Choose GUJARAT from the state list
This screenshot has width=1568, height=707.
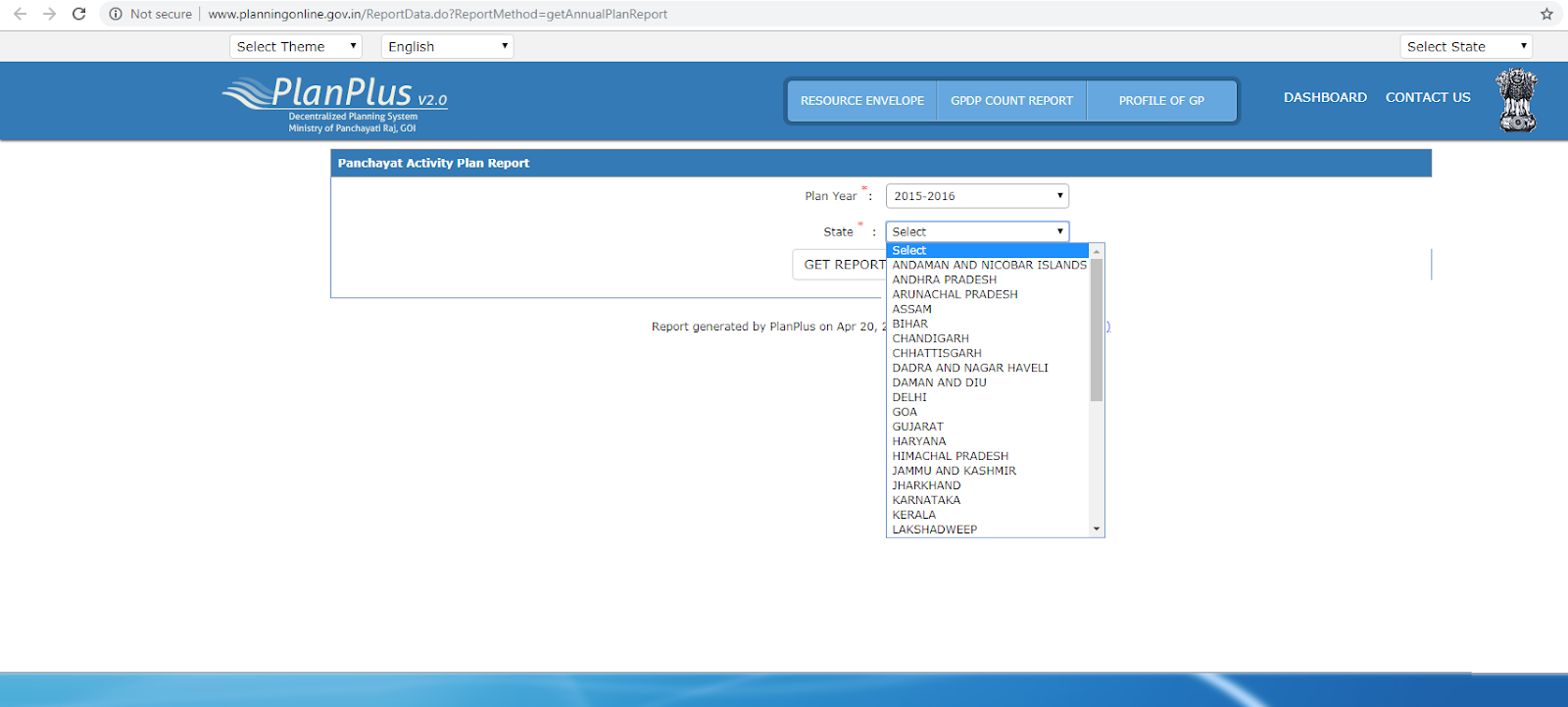[987, 427]
